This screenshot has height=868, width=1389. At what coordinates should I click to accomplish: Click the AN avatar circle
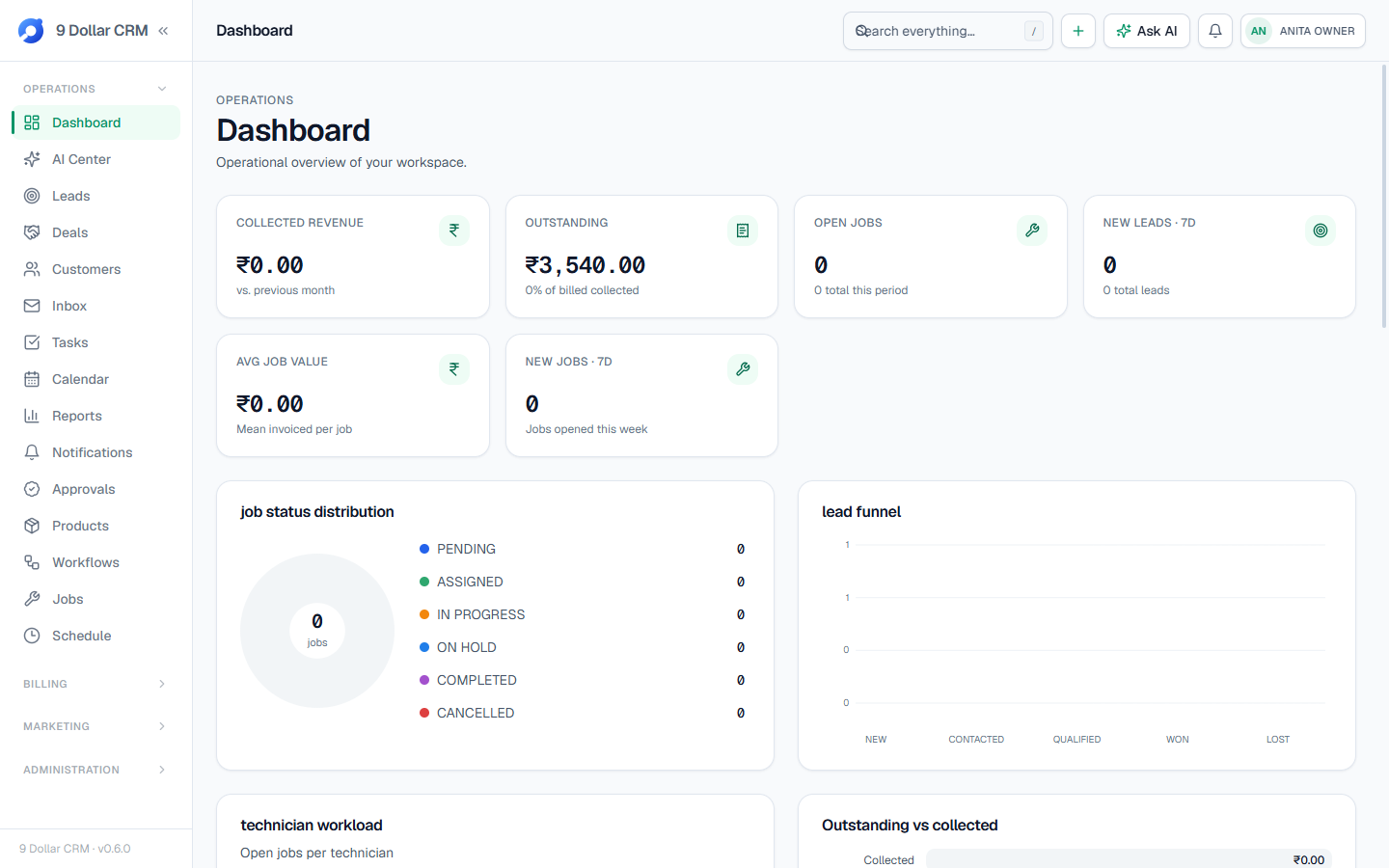1259,31
